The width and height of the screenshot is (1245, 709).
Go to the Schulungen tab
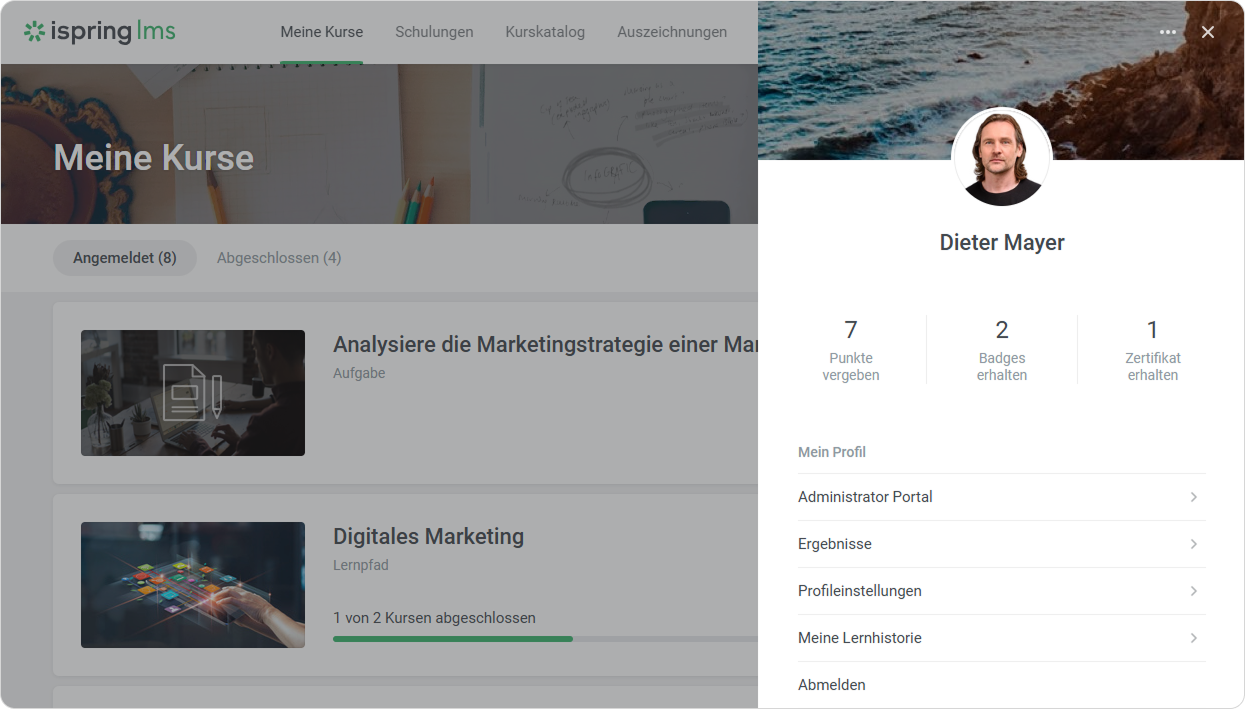pos(434,32)
